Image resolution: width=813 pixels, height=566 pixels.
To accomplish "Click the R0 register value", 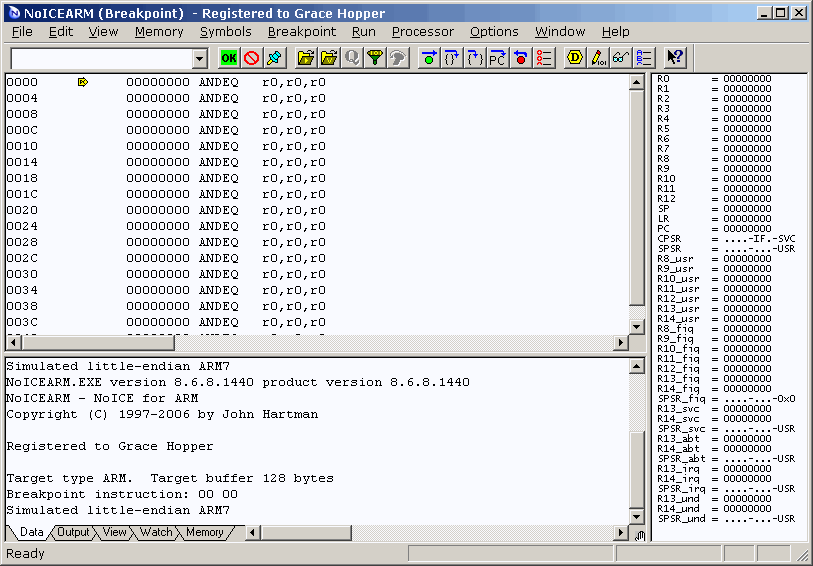I will pos(747,79).
